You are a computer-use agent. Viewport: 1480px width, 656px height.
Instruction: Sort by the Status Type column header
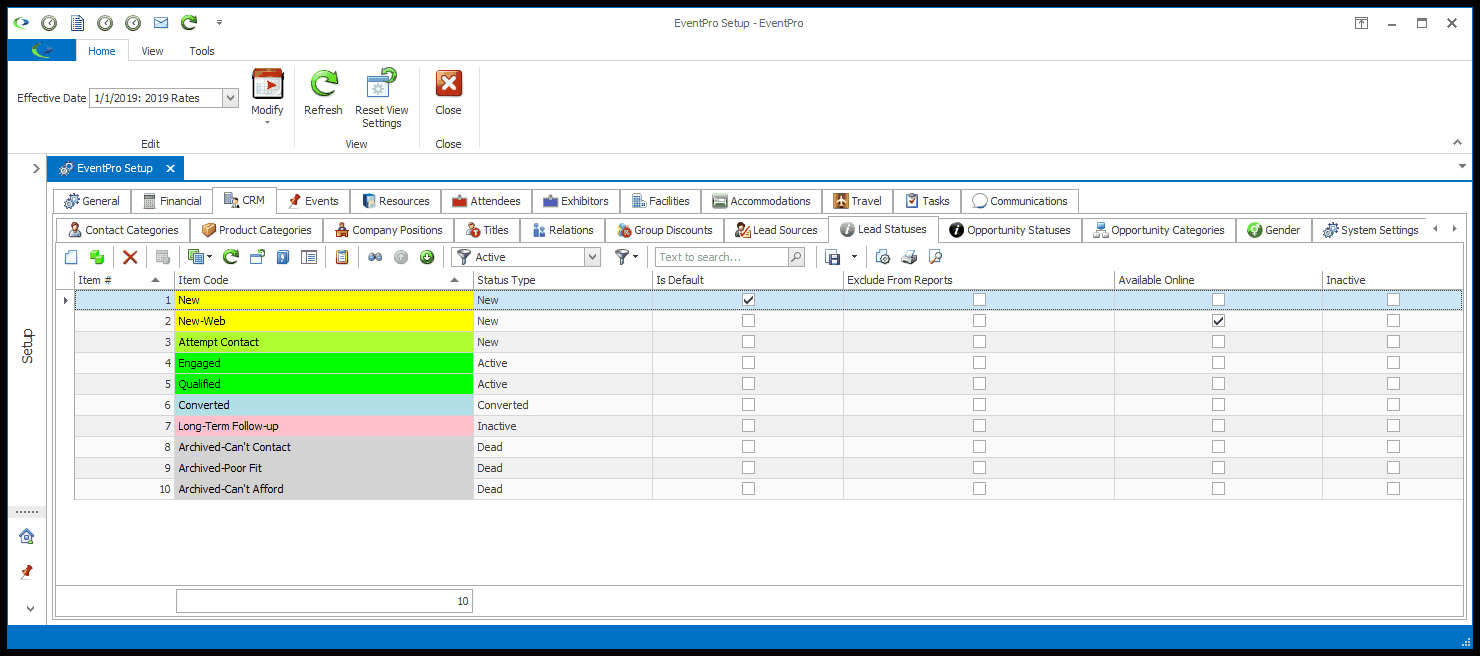pos(562,280)
